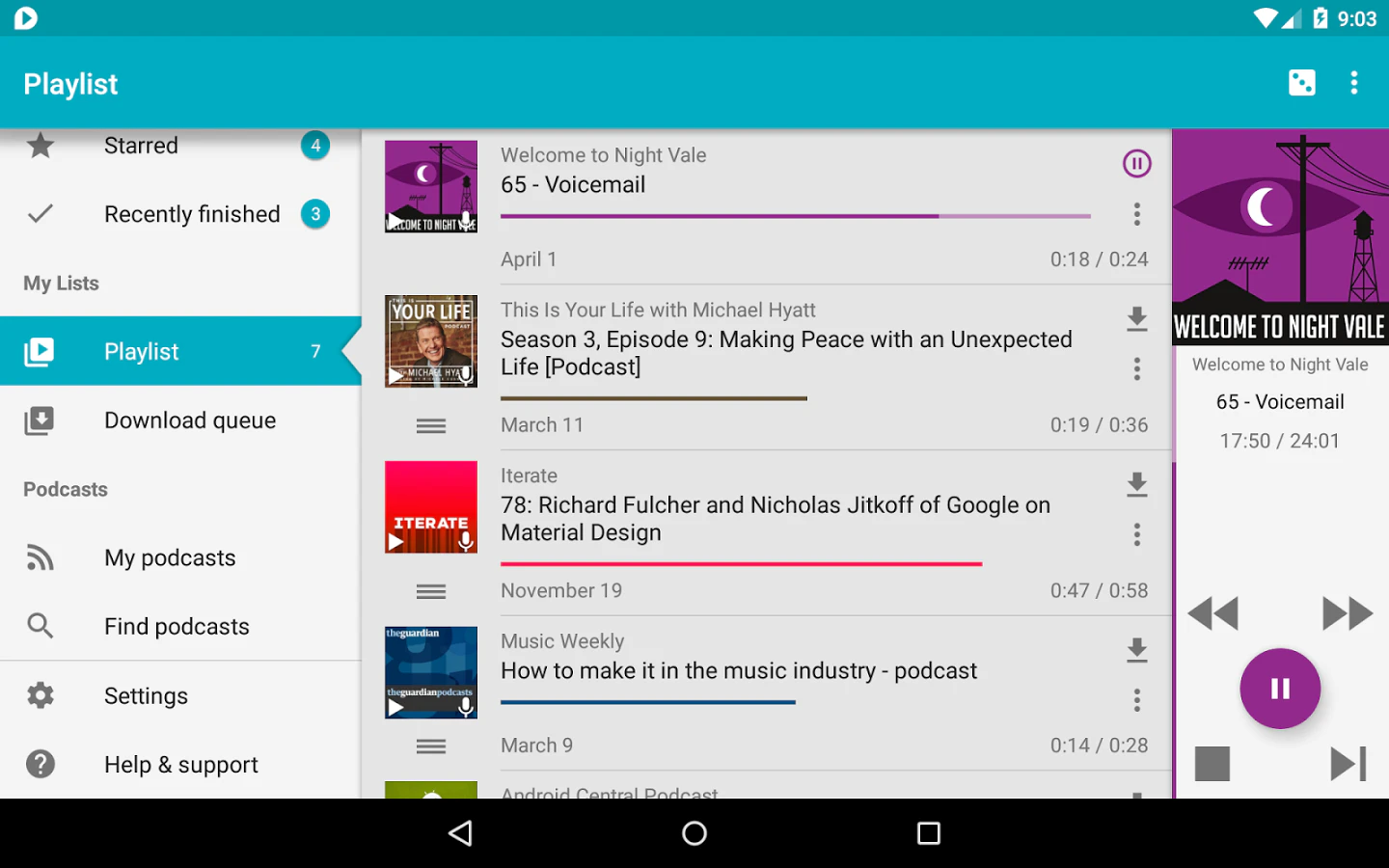Click the gear icon for Settings
The height and width of the screenshot is (868, 1389).
(x=41, y=695)
